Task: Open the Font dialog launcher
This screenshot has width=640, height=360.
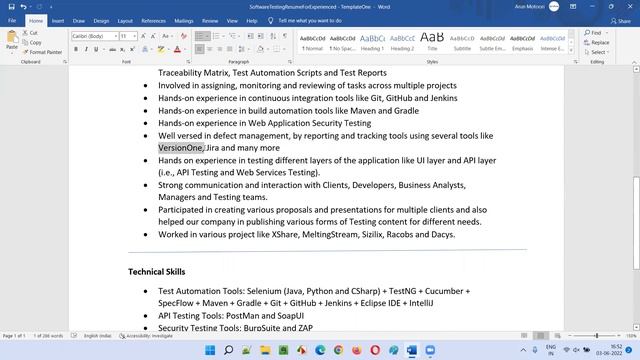Action: (188, 62)
